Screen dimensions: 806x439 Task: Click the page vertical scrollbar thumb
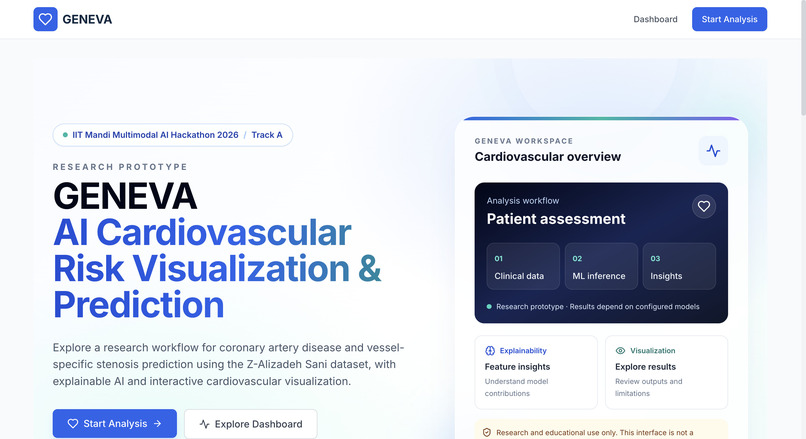pos(803,58)
